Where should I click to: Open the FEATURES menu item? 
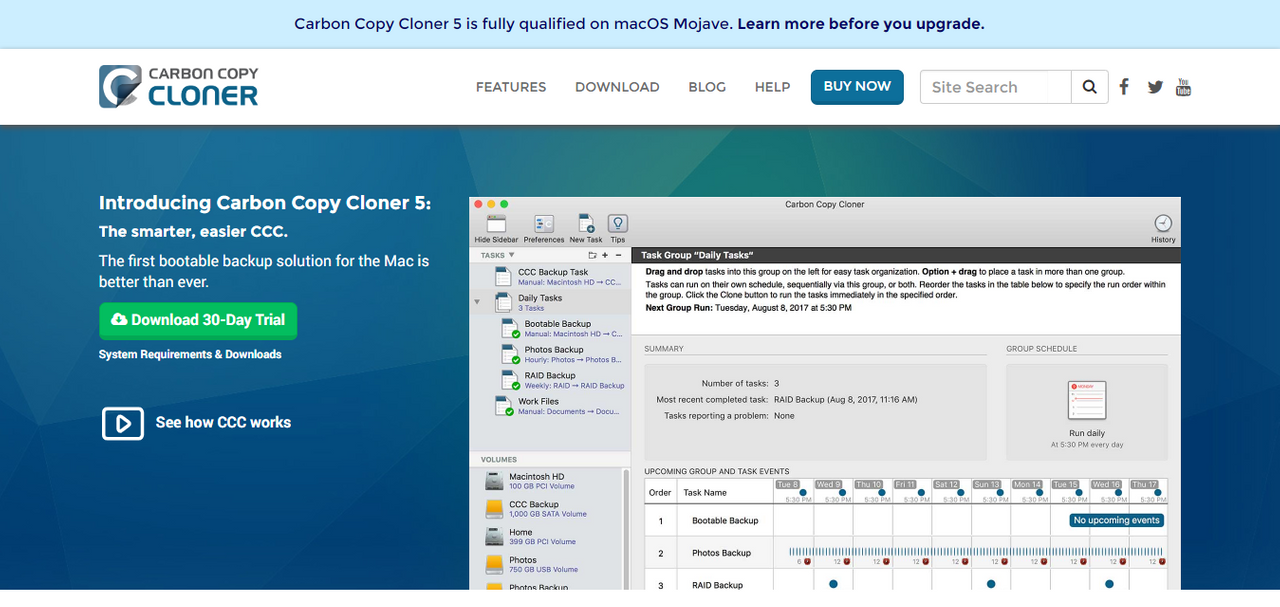[511, 87]
